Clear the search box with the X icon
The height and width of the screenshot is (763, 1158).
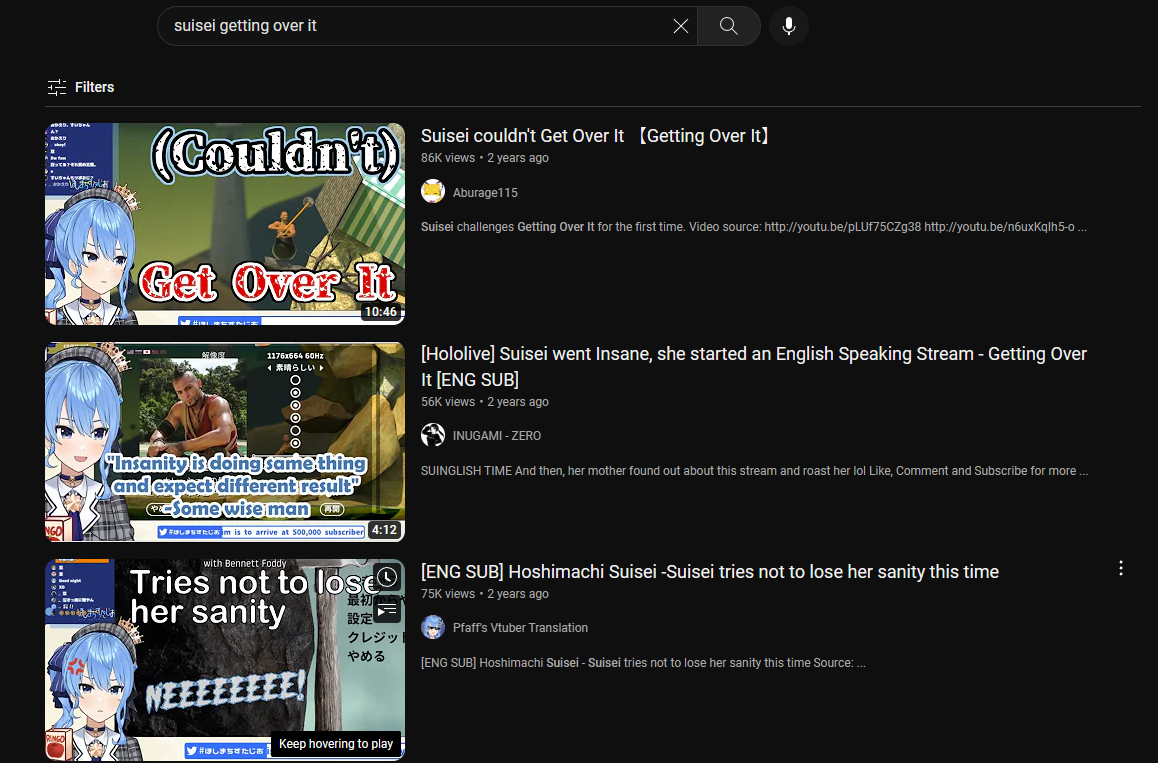pyautogui.click(x=680, y=26)
